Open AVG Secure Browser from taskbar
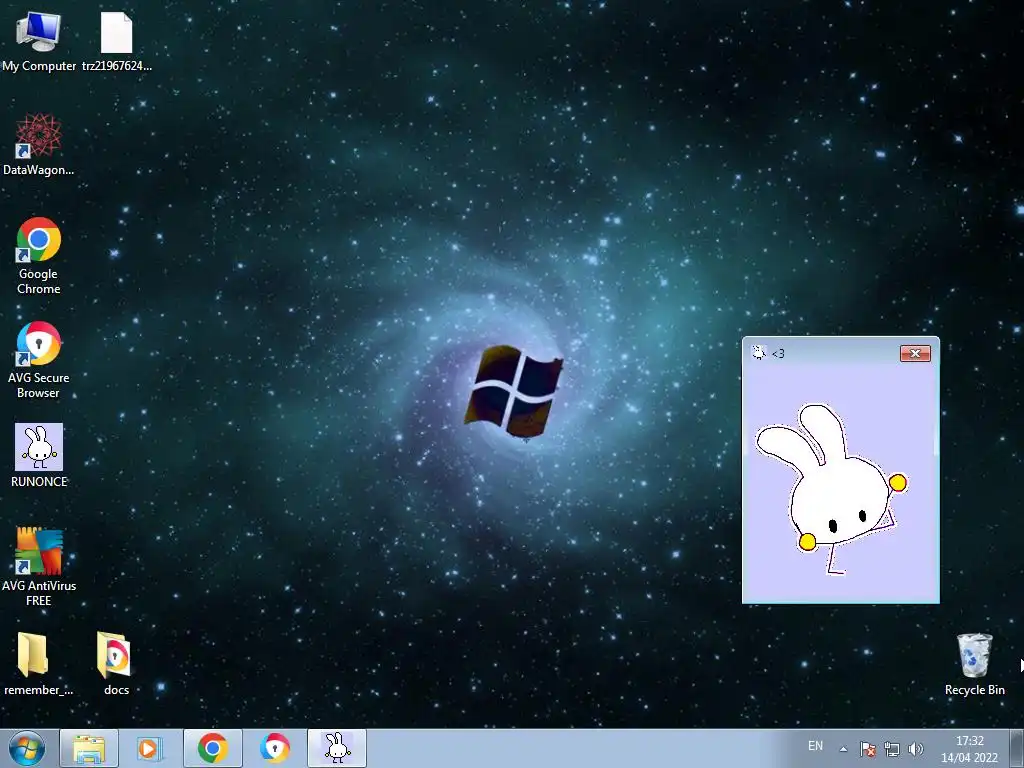Screen dimensions: 1024x768 274,748
